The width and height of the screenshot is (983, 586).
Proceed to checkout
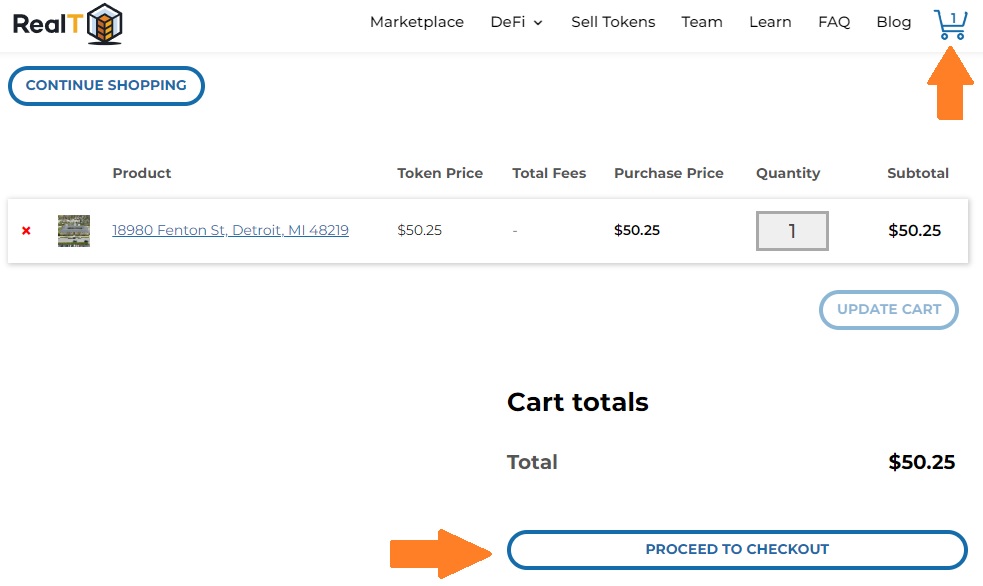tap(736, 549)
